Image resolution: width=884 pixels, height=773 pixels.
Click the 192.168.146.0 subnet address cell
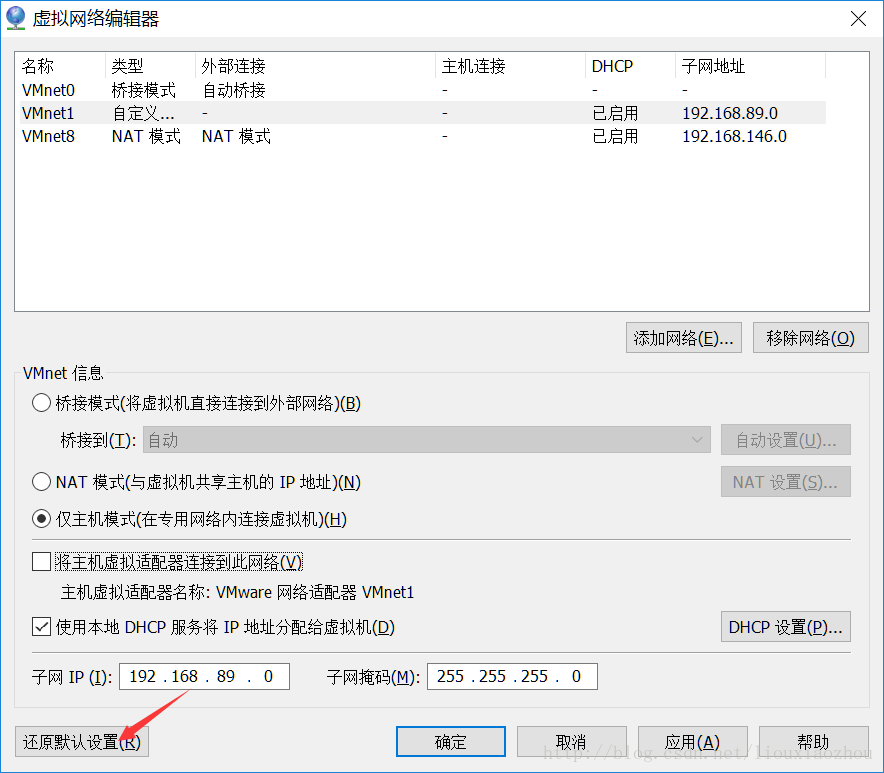click(x=734, y=136)
